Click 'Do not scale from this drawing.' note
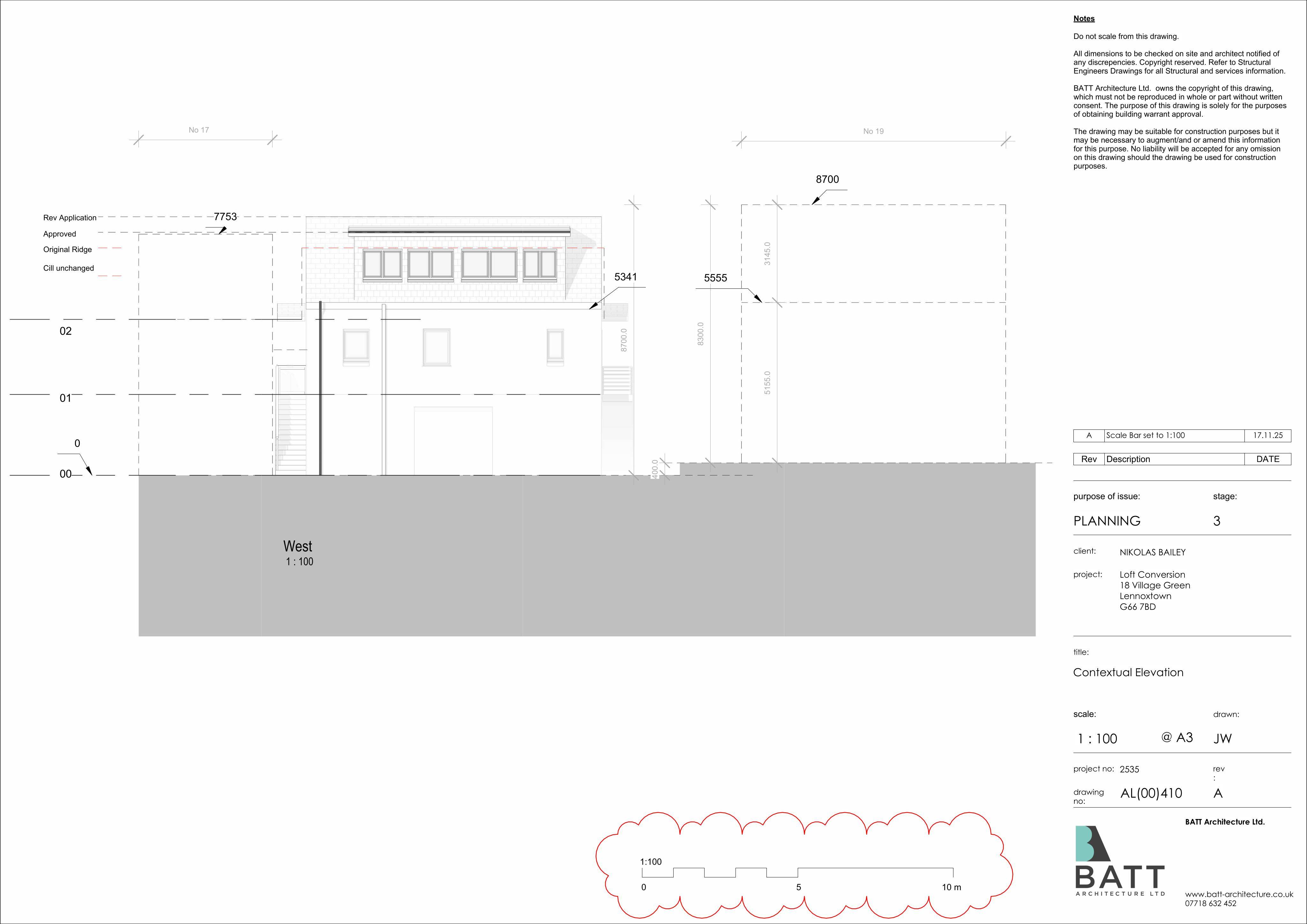Viewport: 1307px width, 924px height. coord(1126,36)
